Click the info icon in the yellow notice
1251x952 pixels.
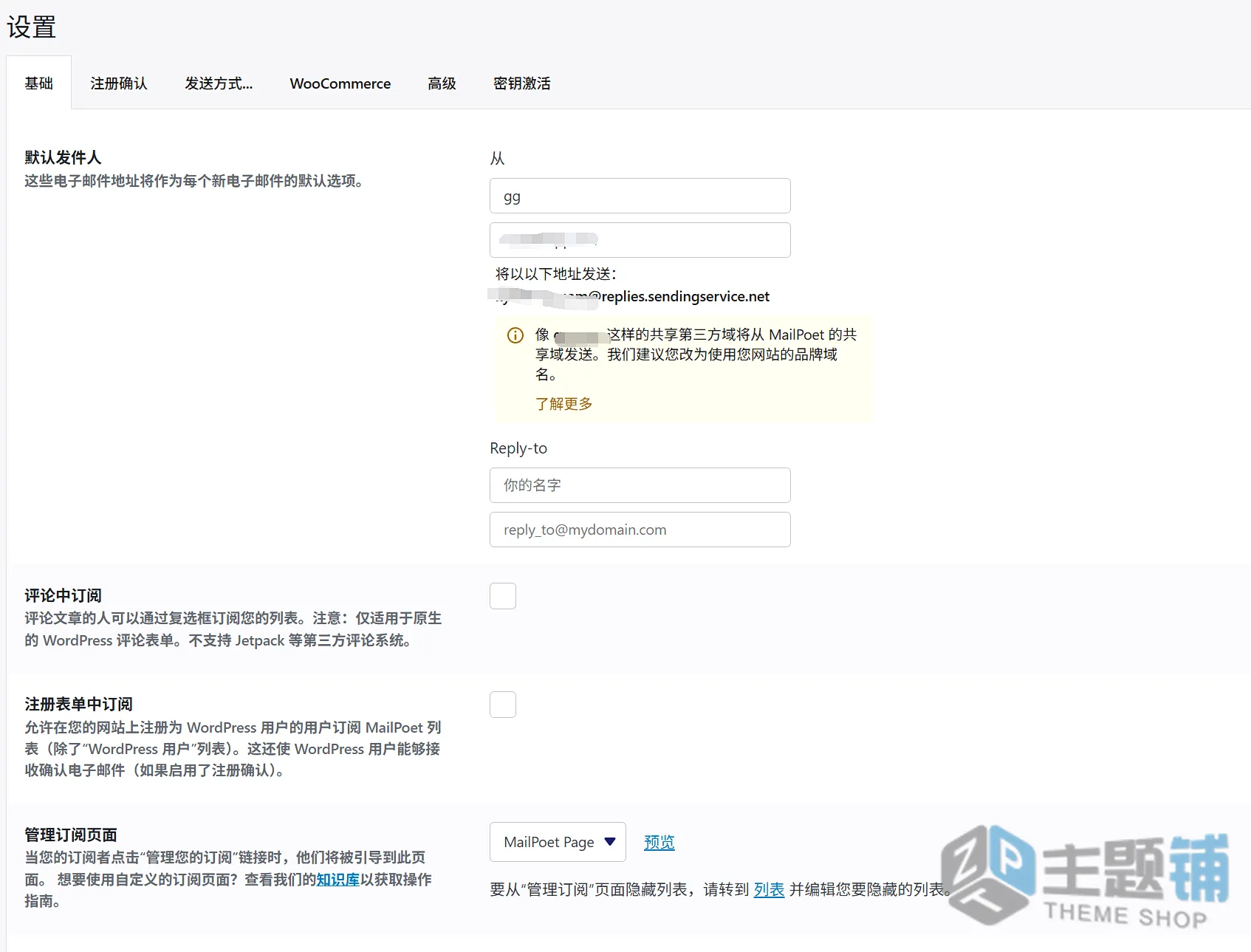click(515, 335)
